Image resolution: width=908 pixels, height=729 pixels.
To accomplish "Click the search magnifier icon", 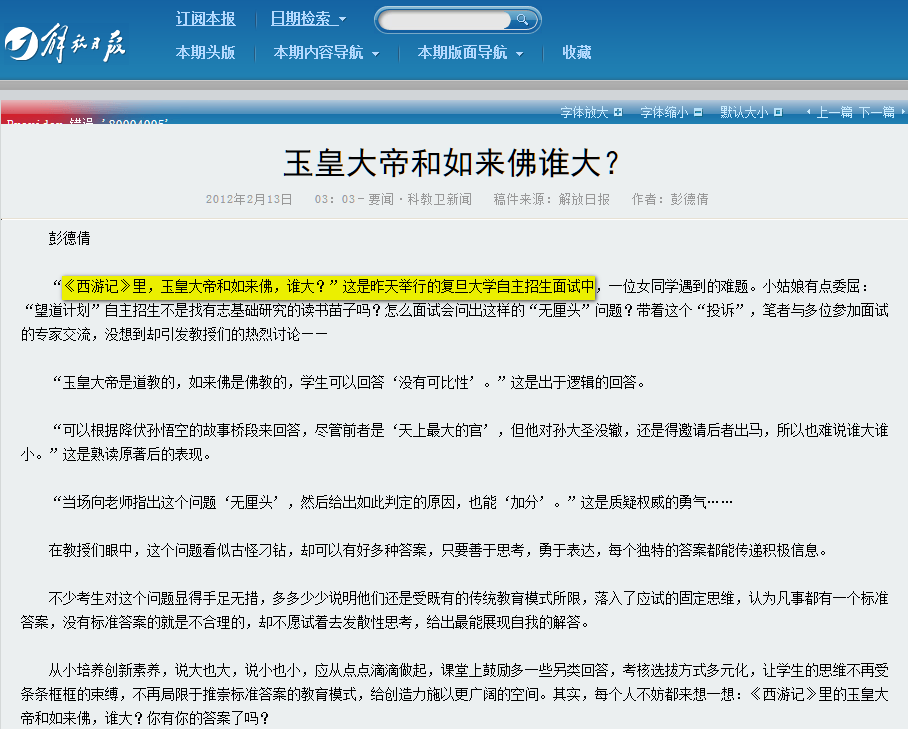I will tap(522, 20).
